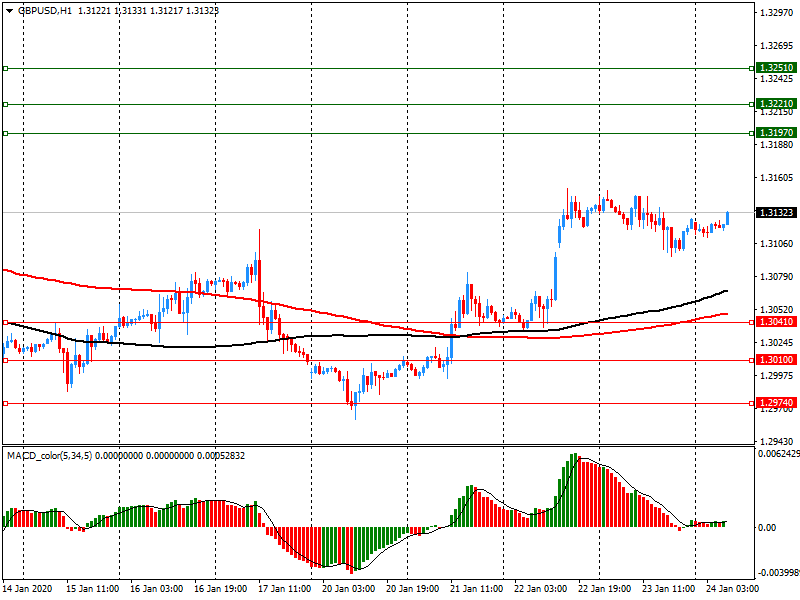This screenshot has width=800, height=600.
Task: Select the 1.30100 red line handle
Action: point(5,360)
